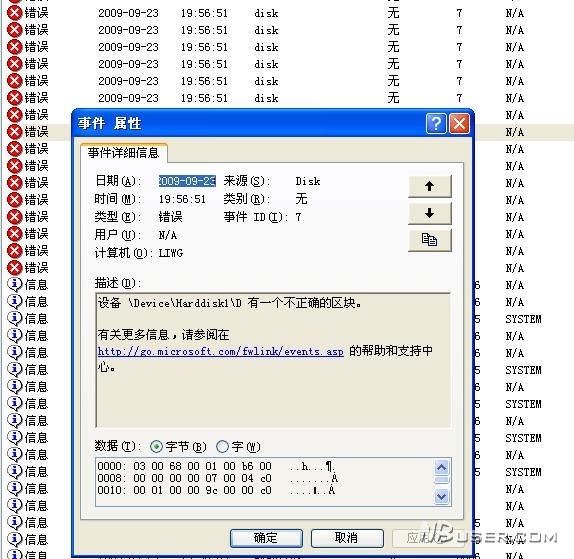Image resolution: width=574 pixels, height=559 pixels.
Task: Click inside the hex data text box
Action: 264,482
